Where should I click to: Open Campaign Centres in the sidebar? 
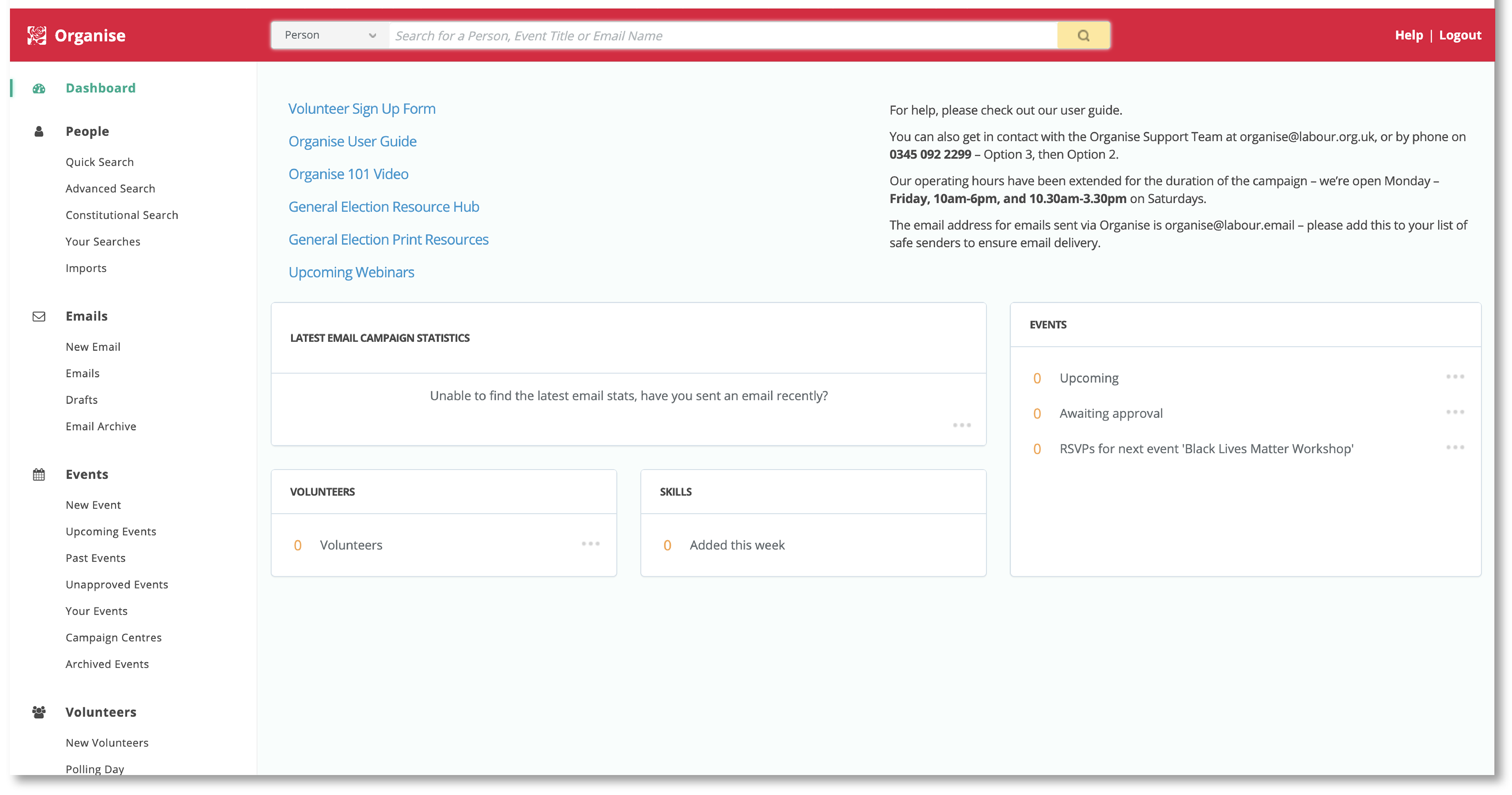[113, 637]
